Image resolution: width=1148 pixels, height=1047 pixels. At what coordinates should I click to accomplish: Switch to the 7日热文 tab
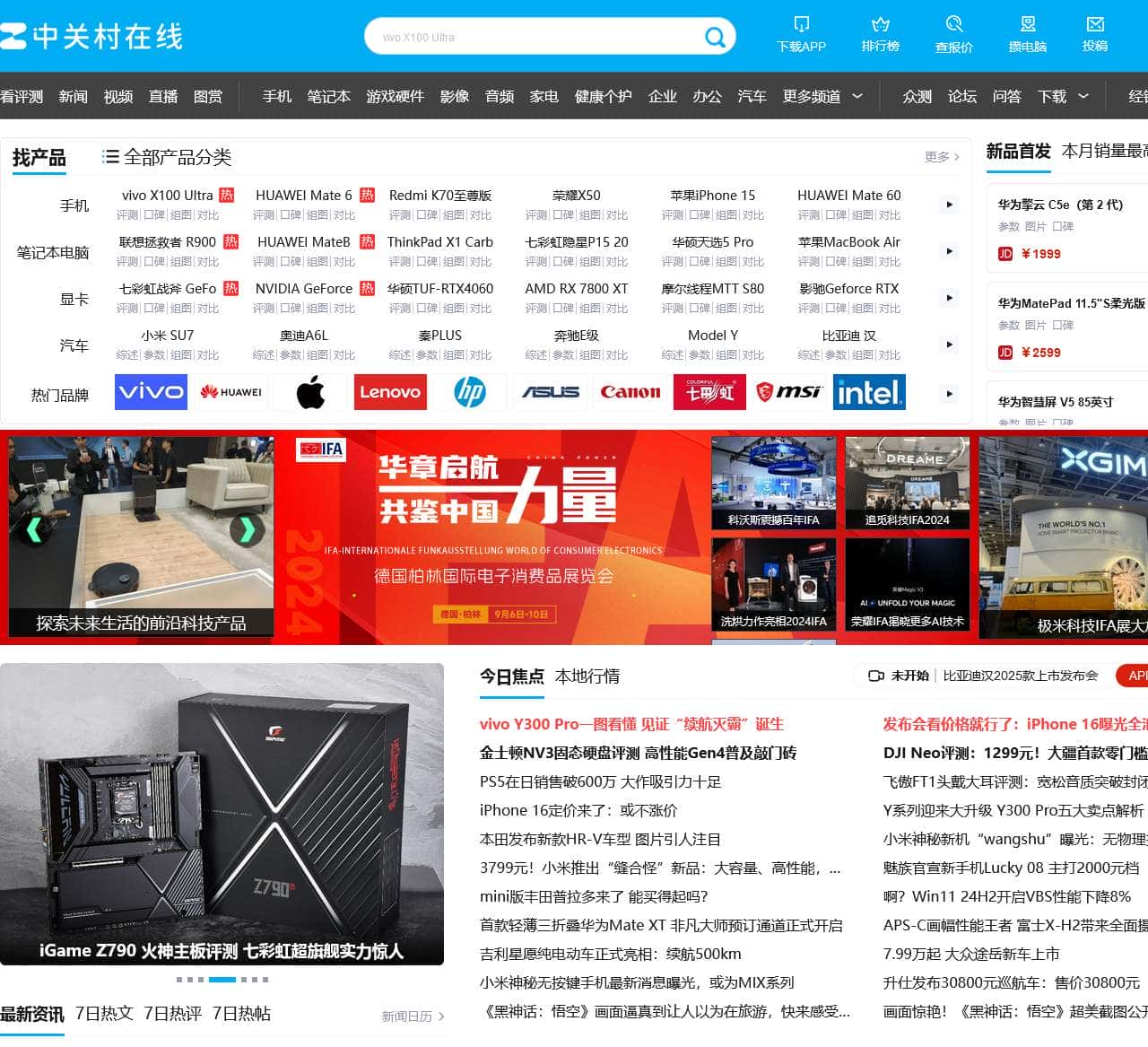[x=104, y=1014]
